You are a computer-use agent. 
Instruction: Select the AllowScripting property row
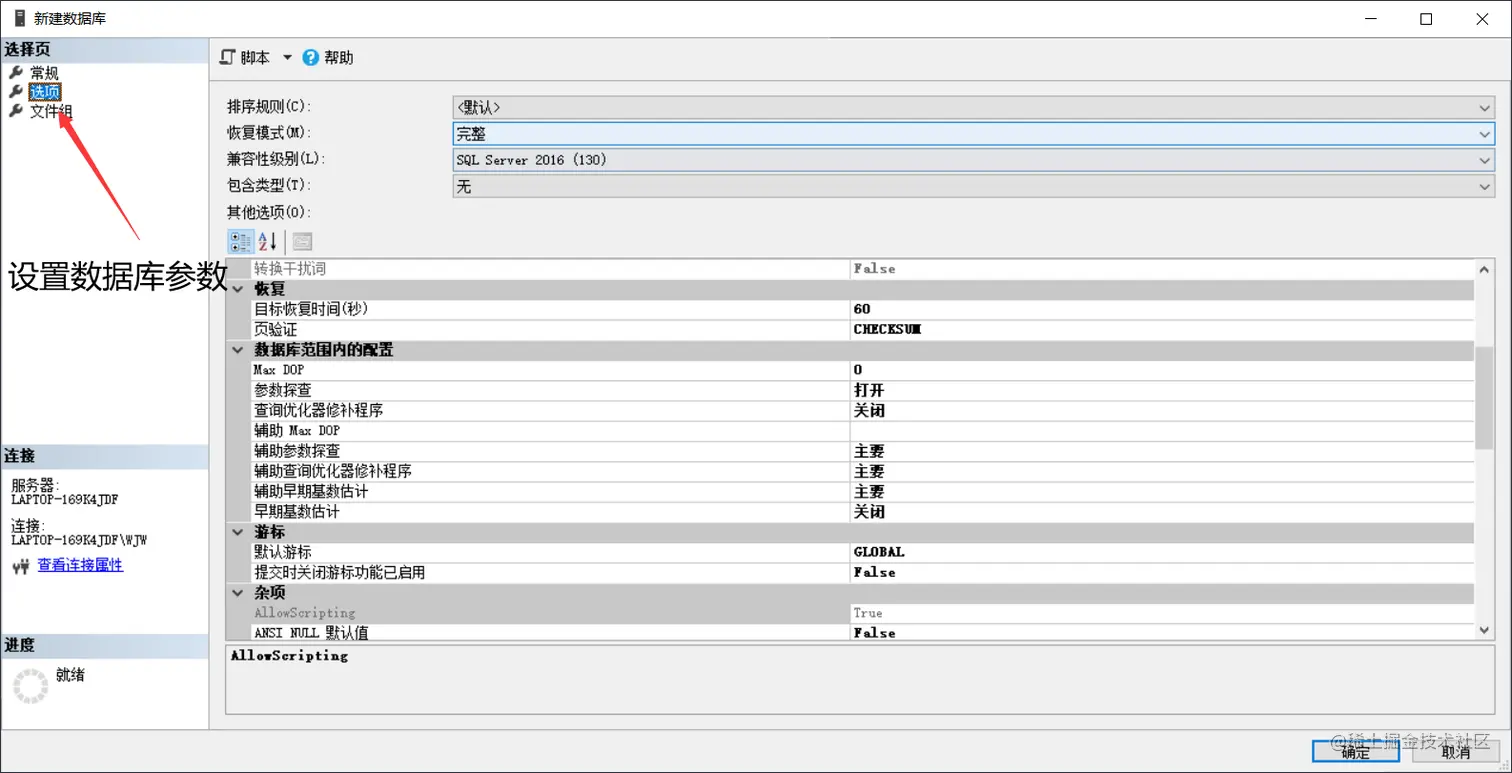click(x=861, y=613)
